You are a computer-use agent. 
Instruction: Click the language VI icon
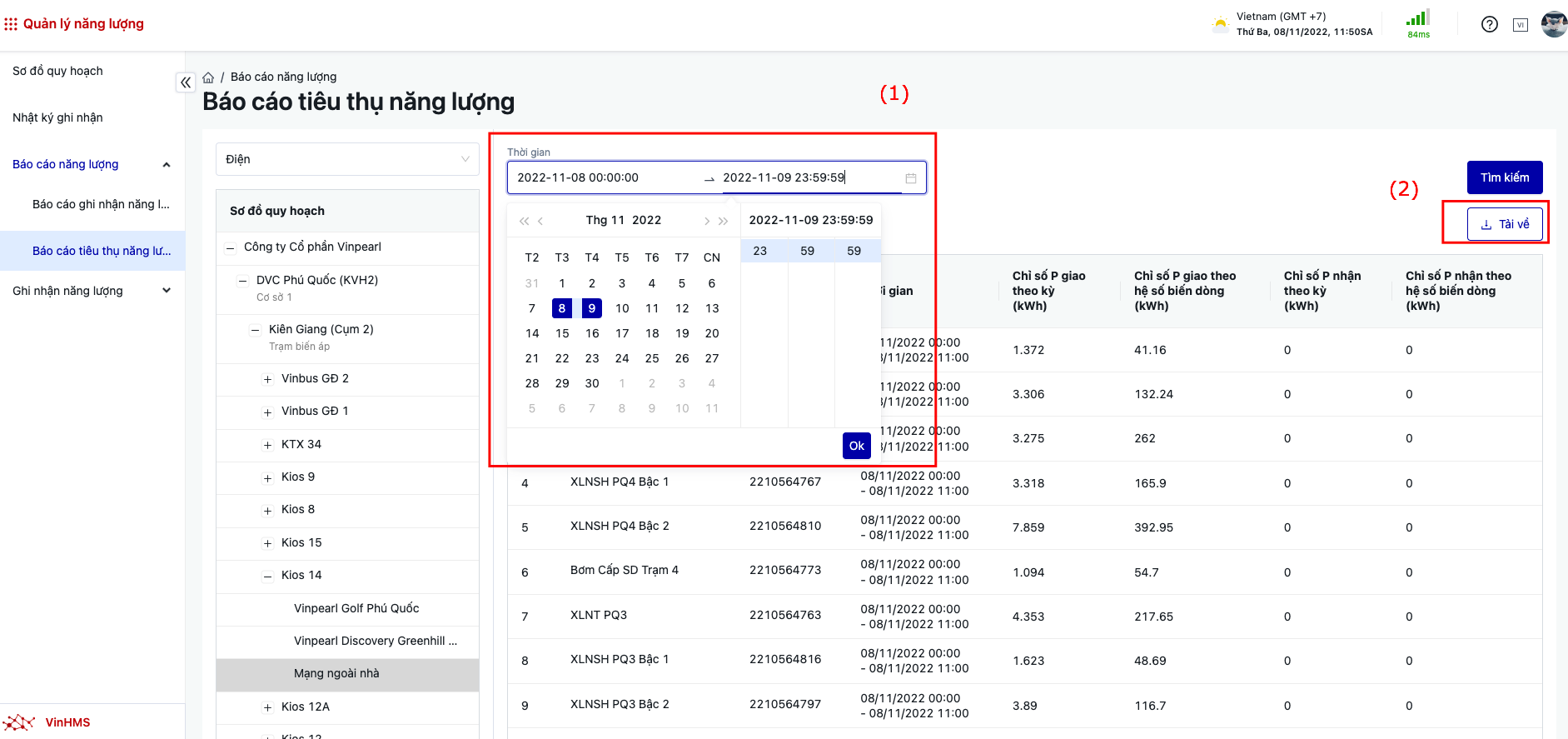pyautogui.click(x=1520, y=25)
